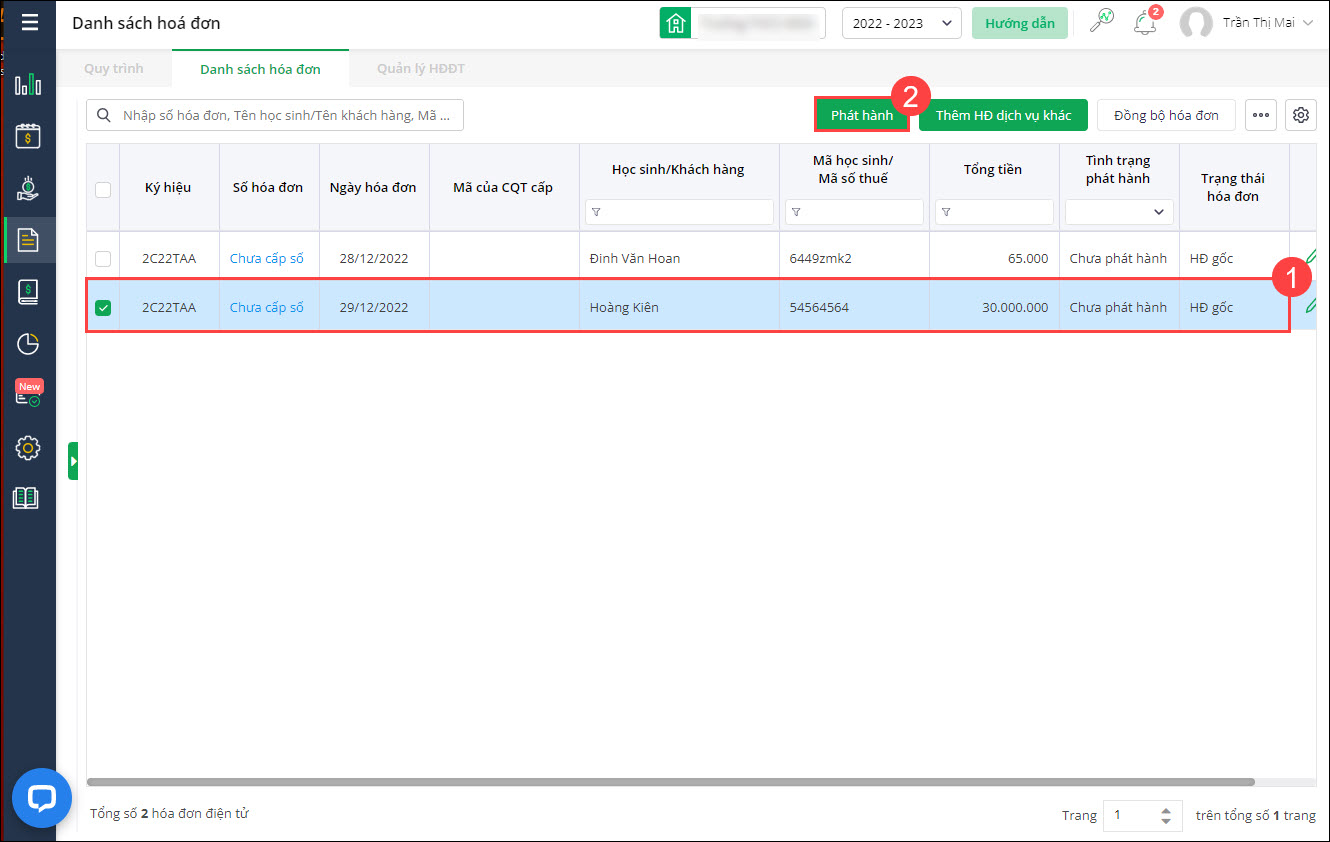
Task: Open the Tình trạng phát hành filter dropdown
Action: point(1119,212)
